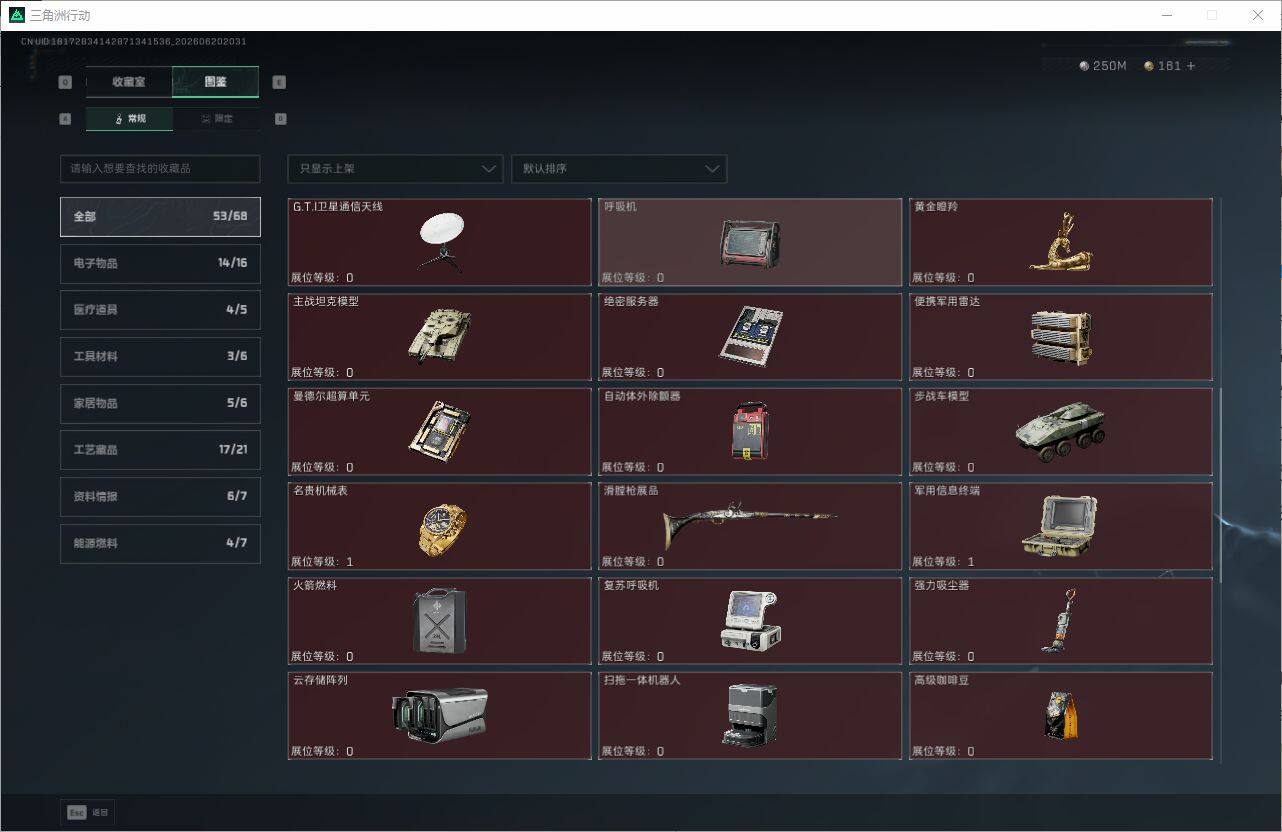
Task: Select the 工具材料 3/6 category
Action: pos(160,356)
